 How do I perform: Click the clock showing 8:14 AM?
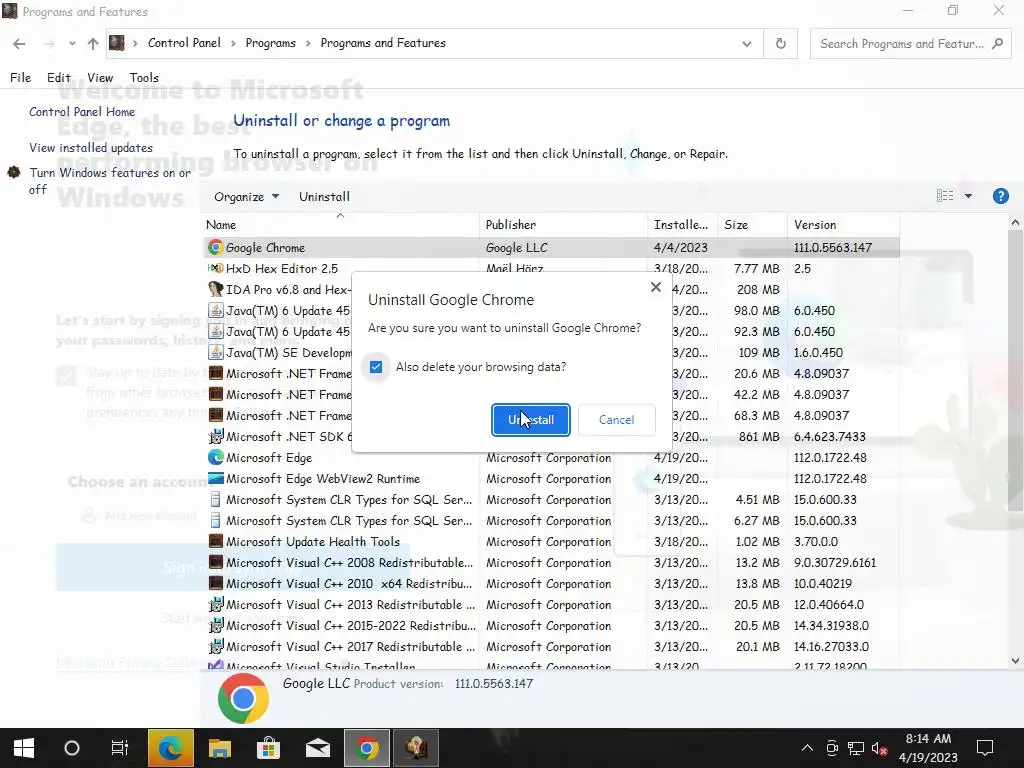pos(928,738)
